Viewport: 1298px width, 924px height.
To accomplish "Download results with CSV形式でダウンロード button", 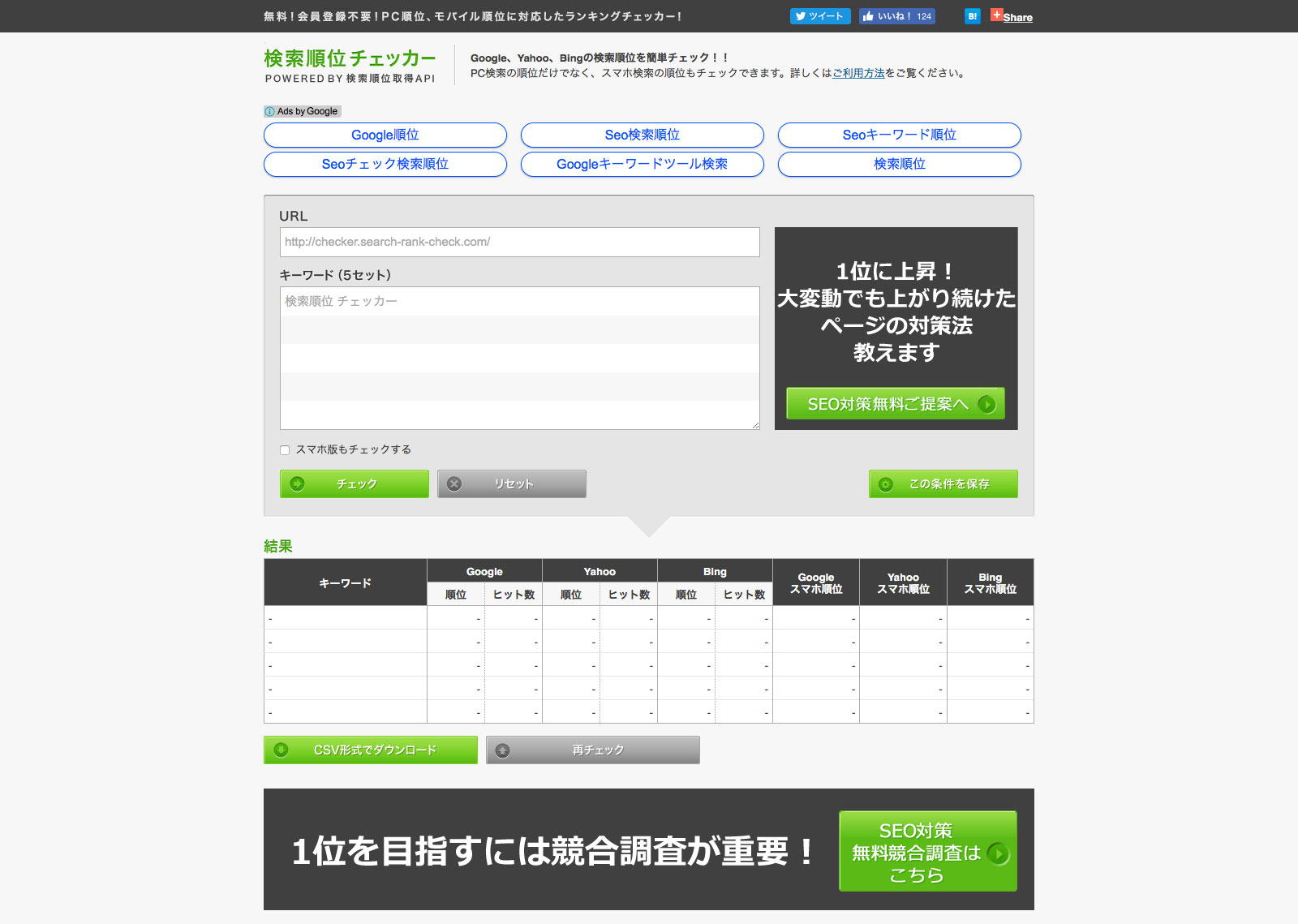I will (371, 750).
